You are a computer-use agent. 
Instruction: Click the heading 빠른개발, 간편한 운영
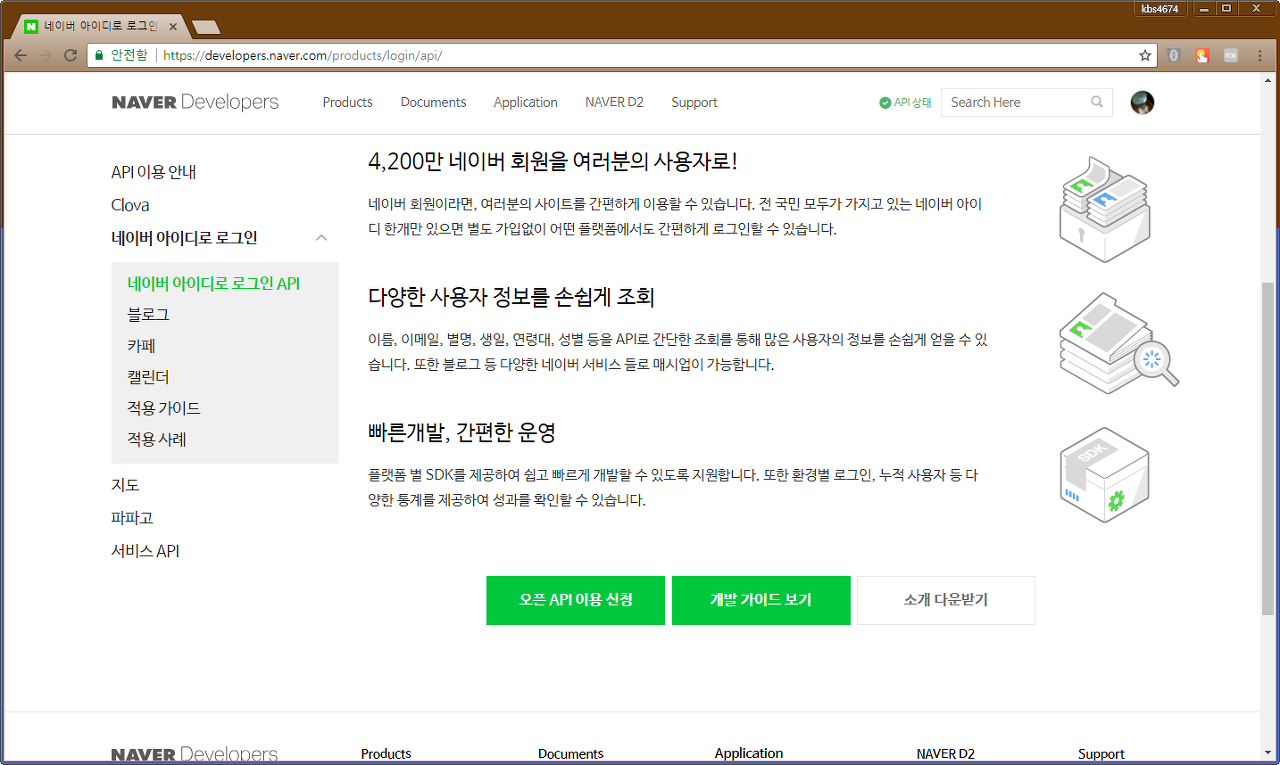coord(462,432)
